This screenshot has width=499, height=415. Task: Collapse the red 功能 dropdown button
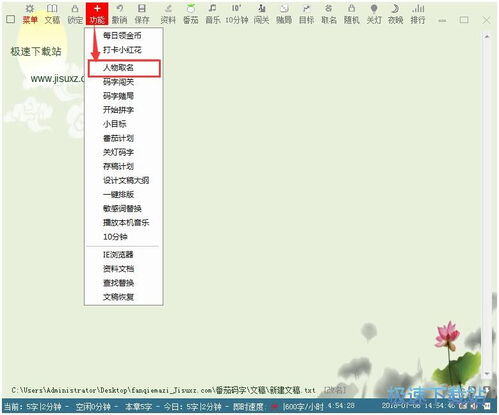point(97,14)
